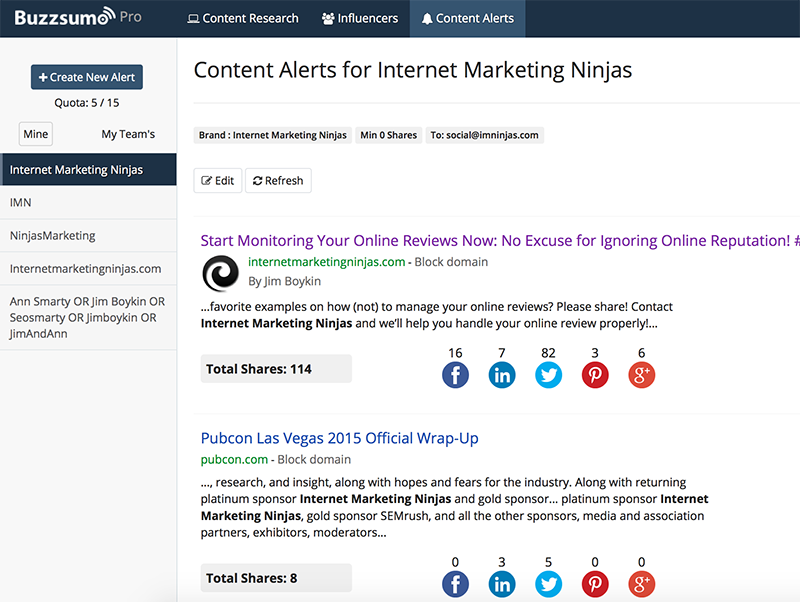800x602 pixels.
Task: Open the Influencers tab
Action: pos(360,18)
